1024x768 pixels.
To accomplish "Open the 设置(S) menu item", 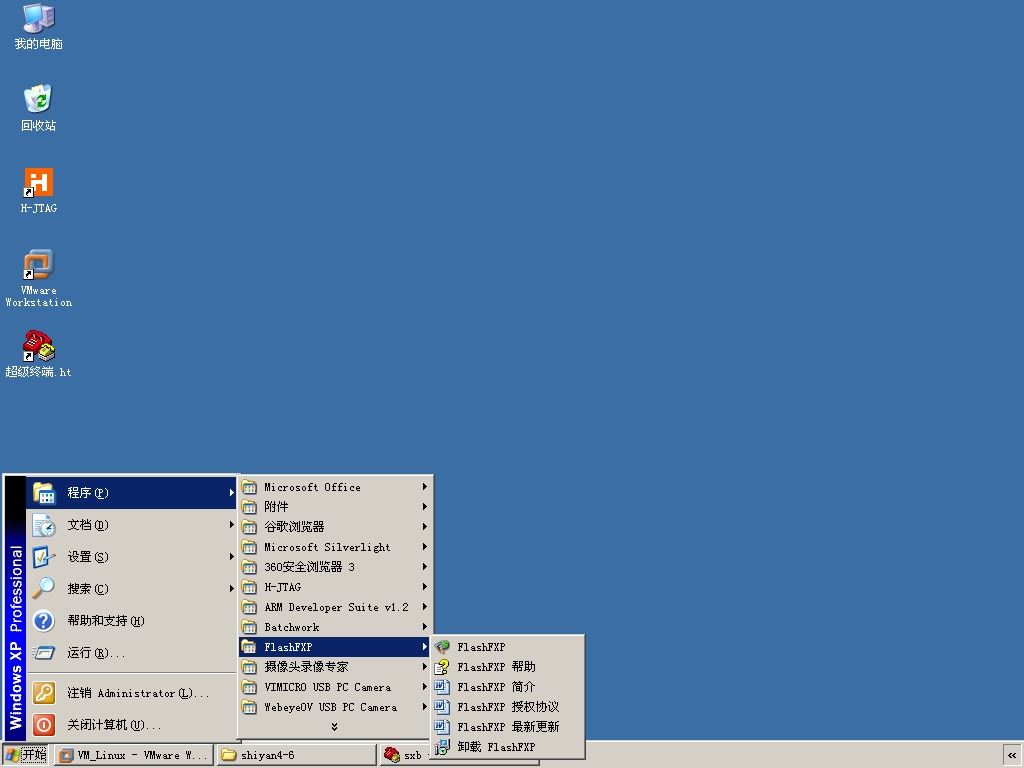I will (x=132, y=557).
